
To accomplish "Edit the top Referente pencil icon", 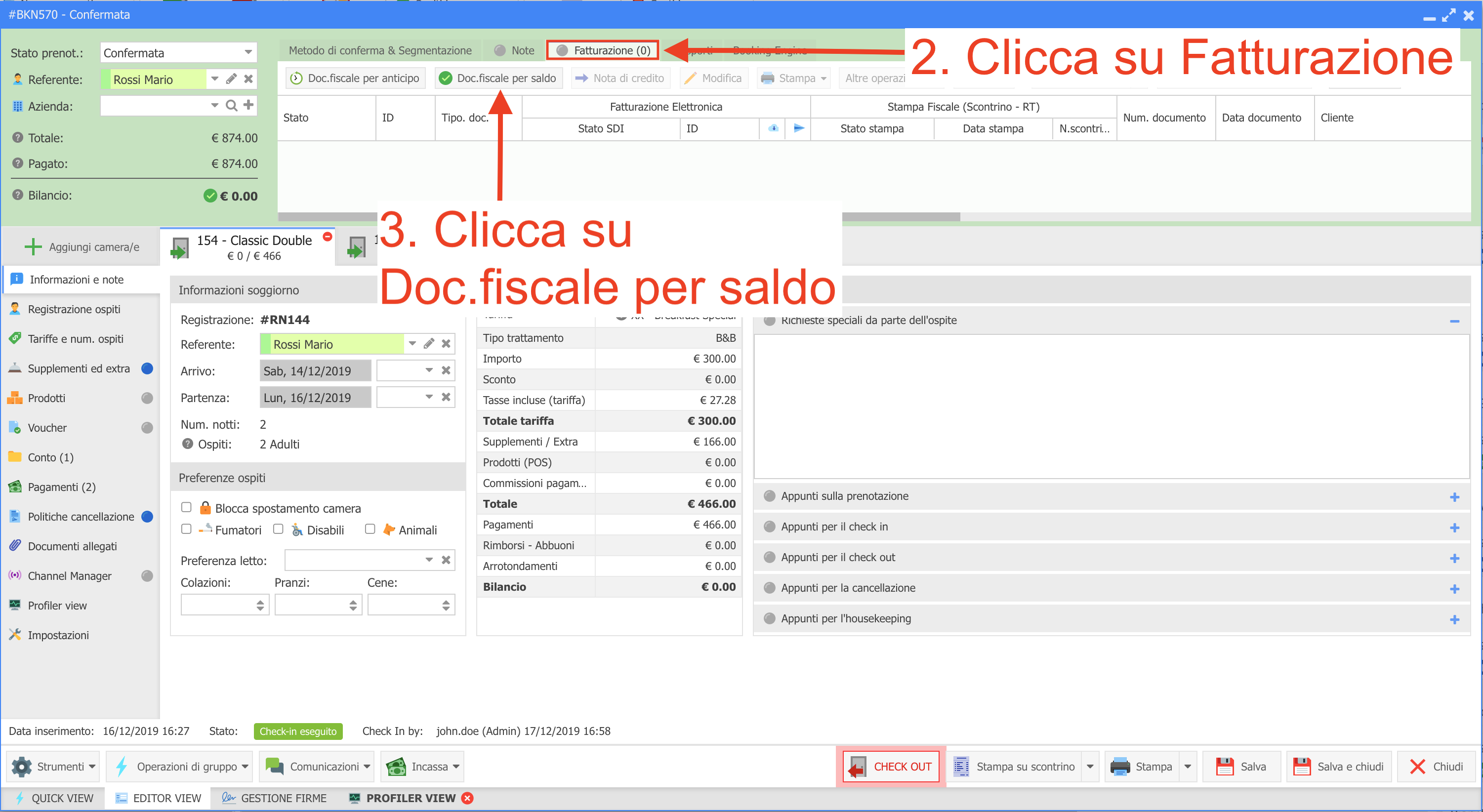I will tap(231, 79).
